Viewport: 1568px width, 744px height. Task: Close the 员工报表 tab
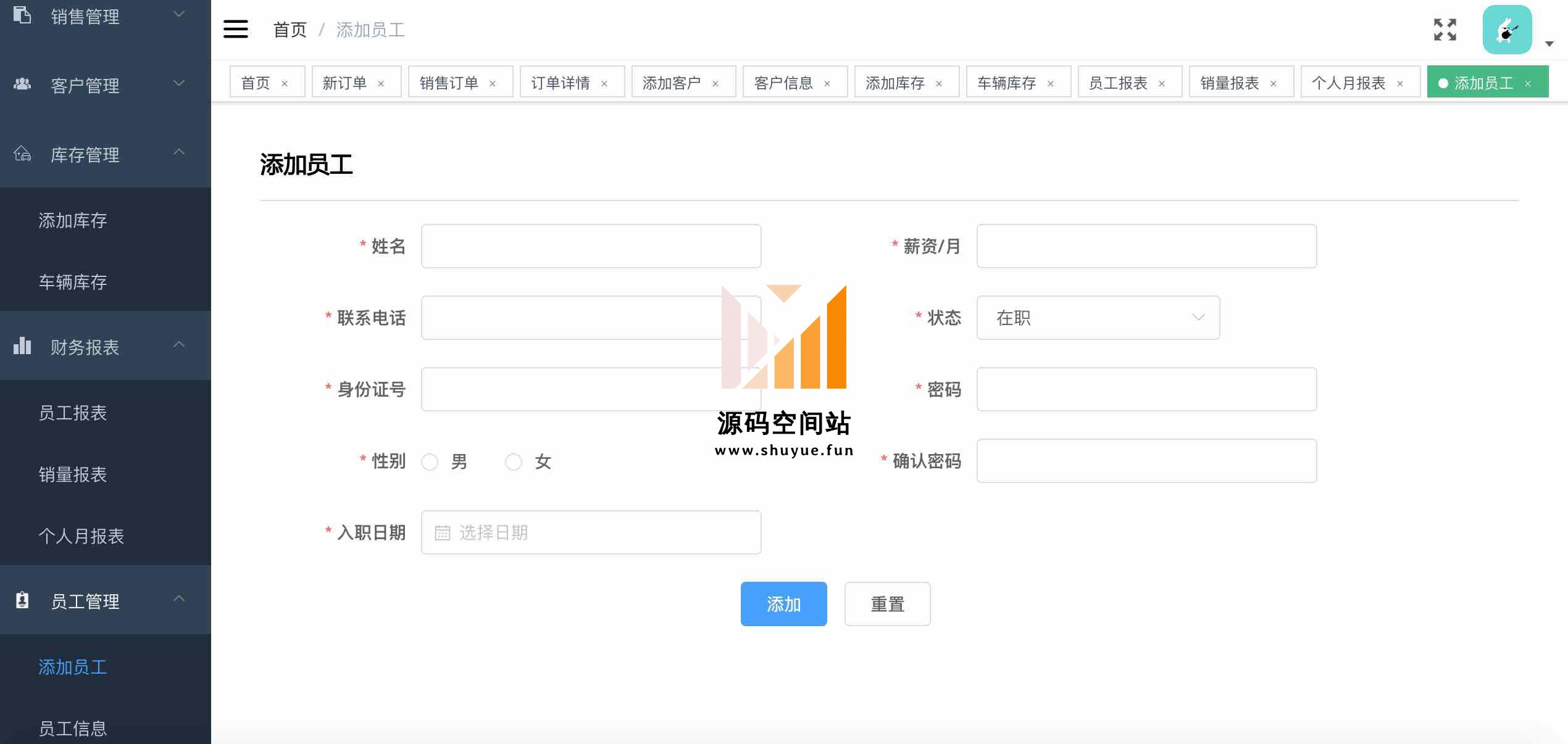[x=1162, y=83]
